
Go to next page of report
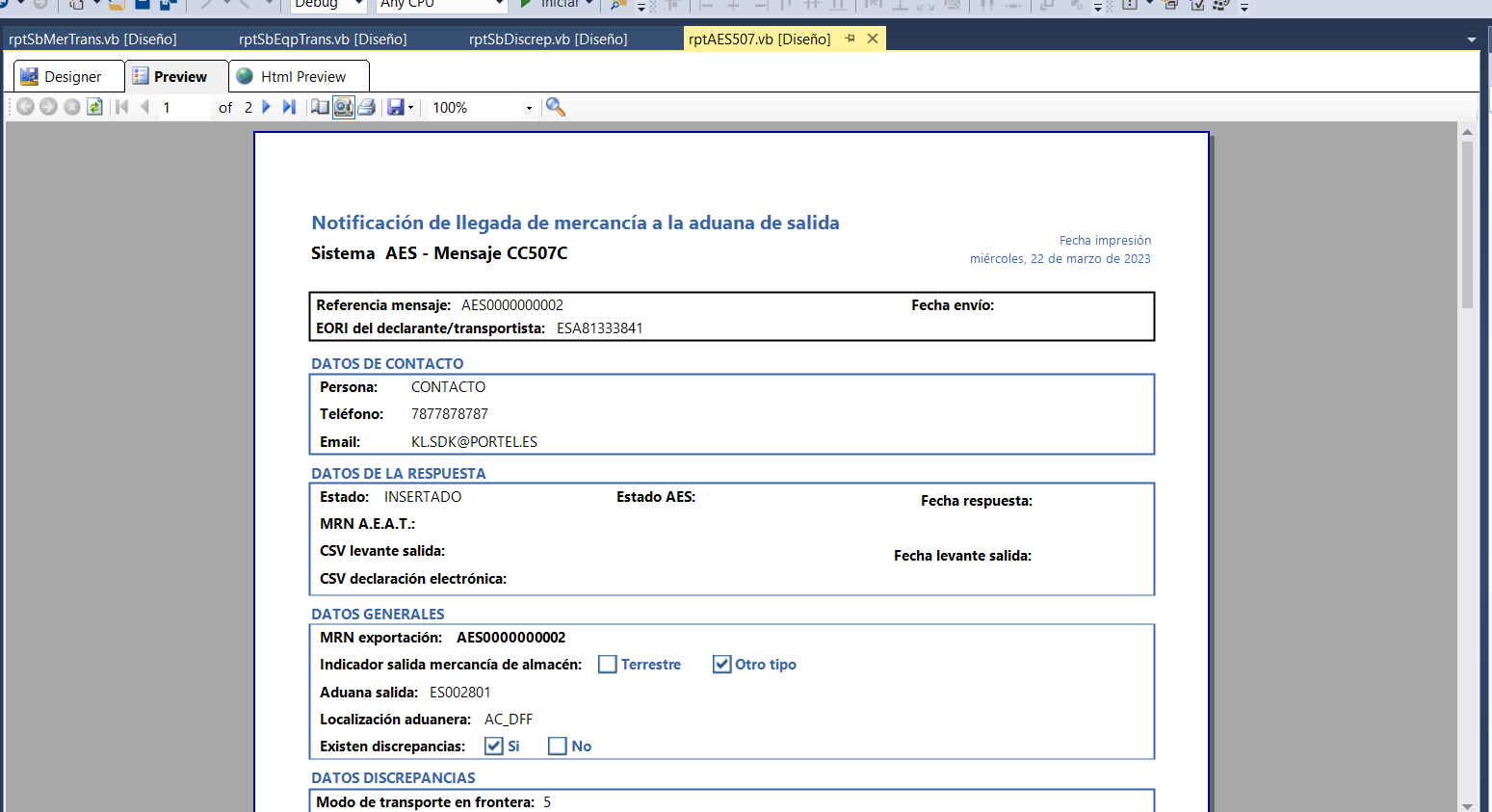(267, 107)
